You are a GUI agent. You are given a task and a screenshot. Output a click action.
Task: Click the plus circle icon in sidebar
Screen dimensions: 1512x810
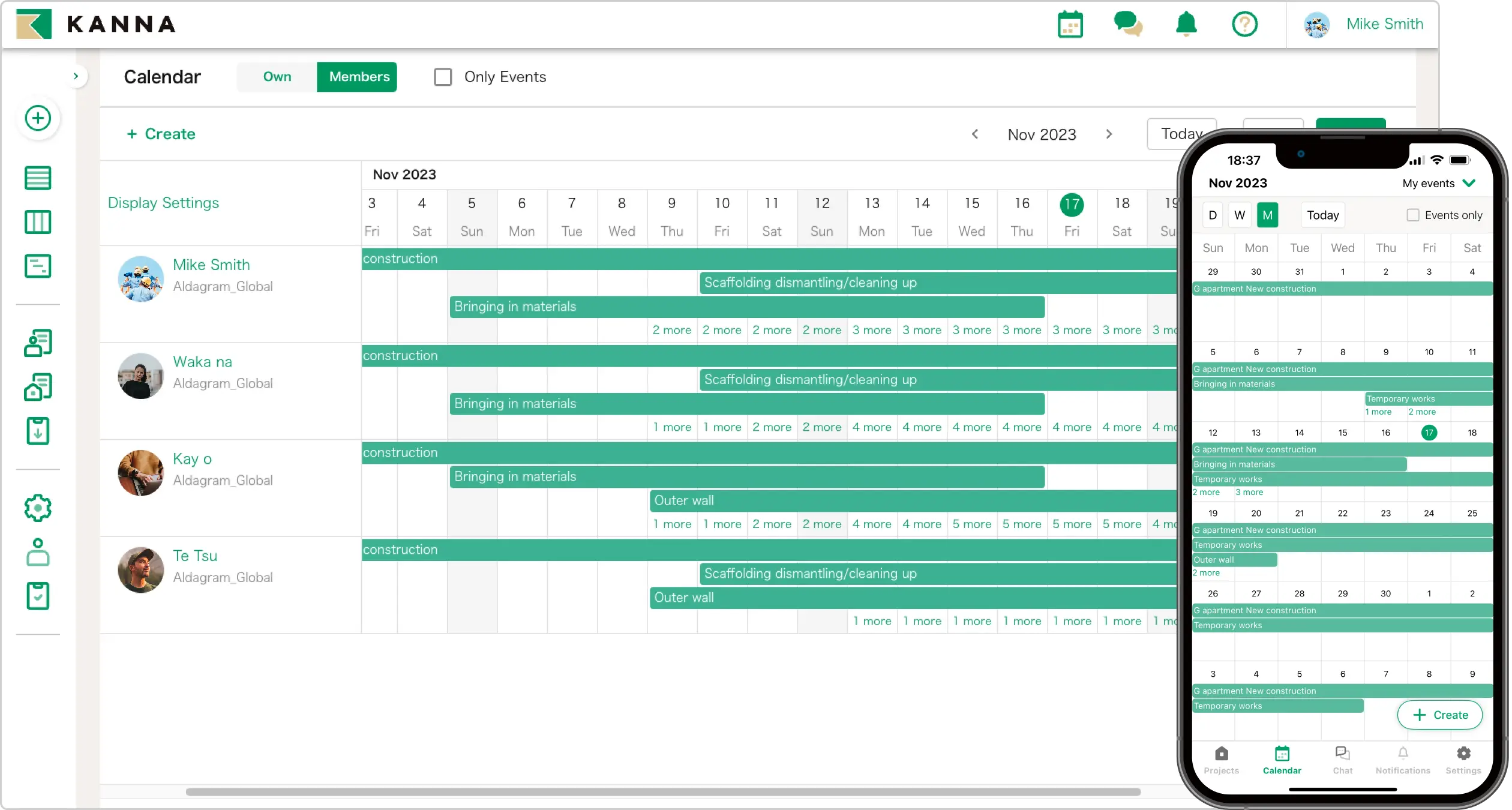[x=38, y=118]
